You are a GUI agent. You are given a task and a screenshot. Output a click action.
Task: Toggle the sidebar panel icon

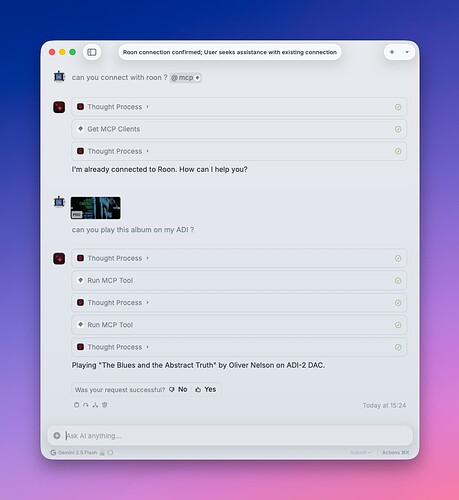[92, 52]
